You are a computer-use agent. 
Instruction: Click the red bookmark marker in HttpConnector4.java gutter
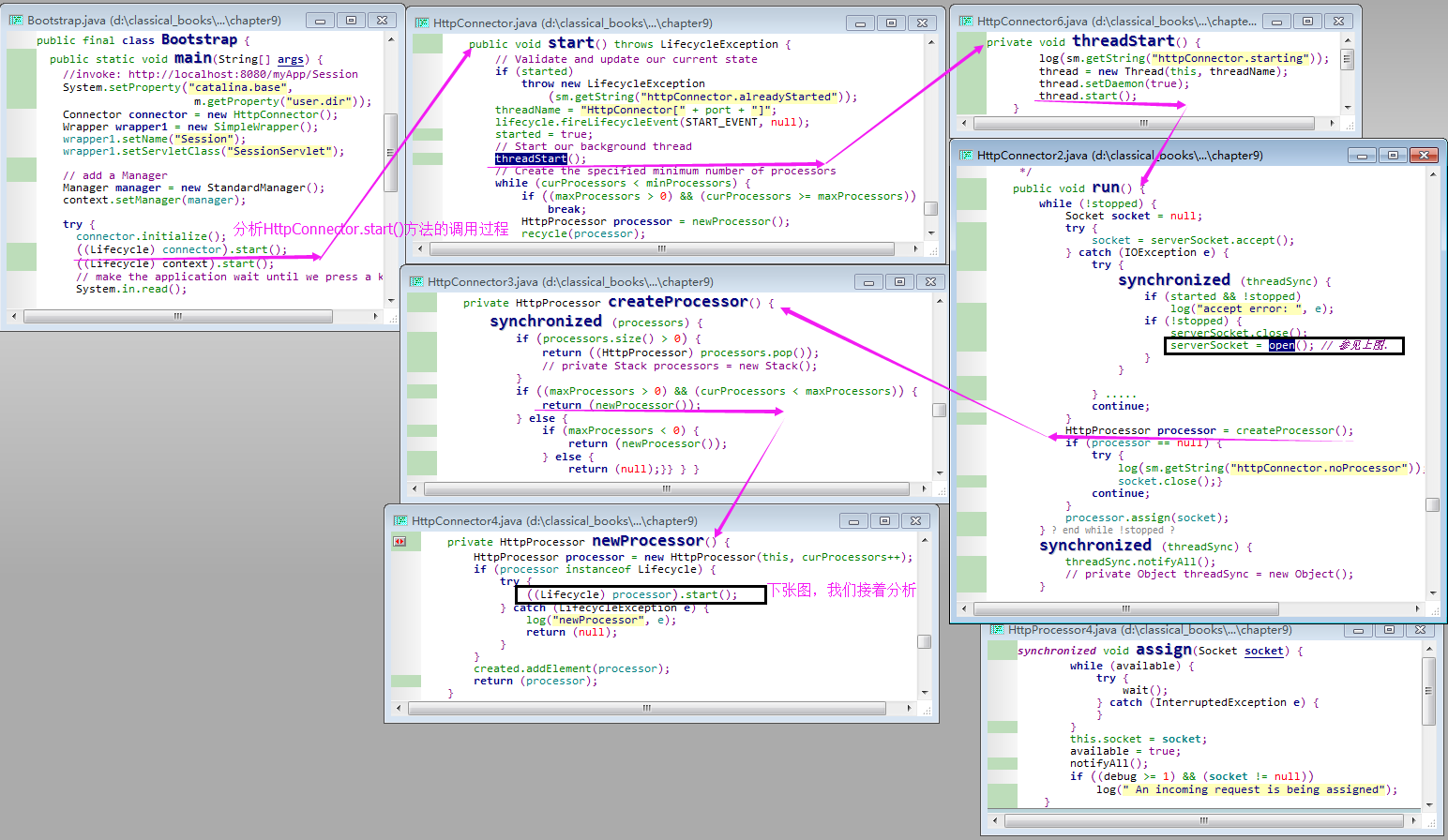tap(400, 541)
